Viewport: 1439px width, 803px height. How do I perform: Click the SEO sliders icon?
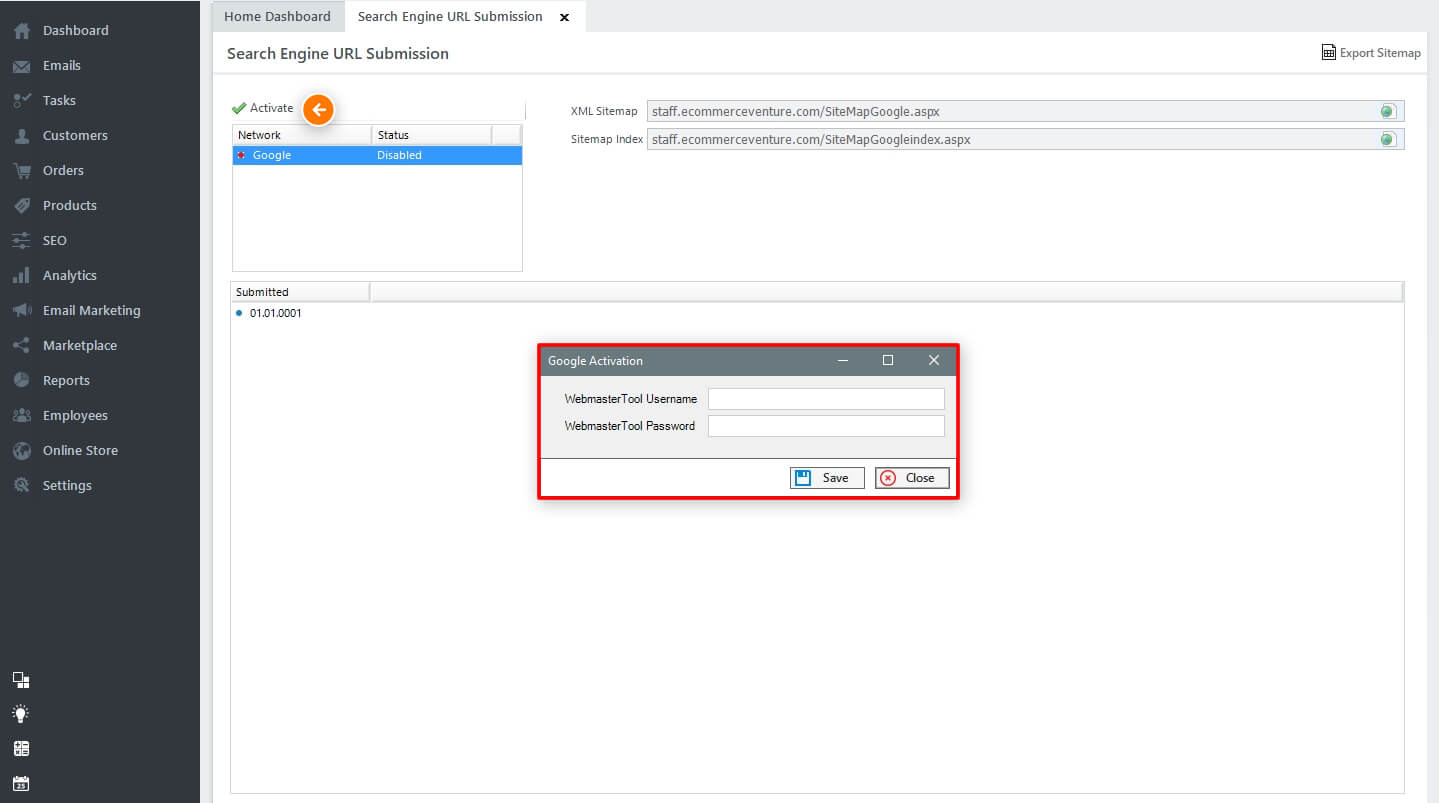click(x=21, y=241)
